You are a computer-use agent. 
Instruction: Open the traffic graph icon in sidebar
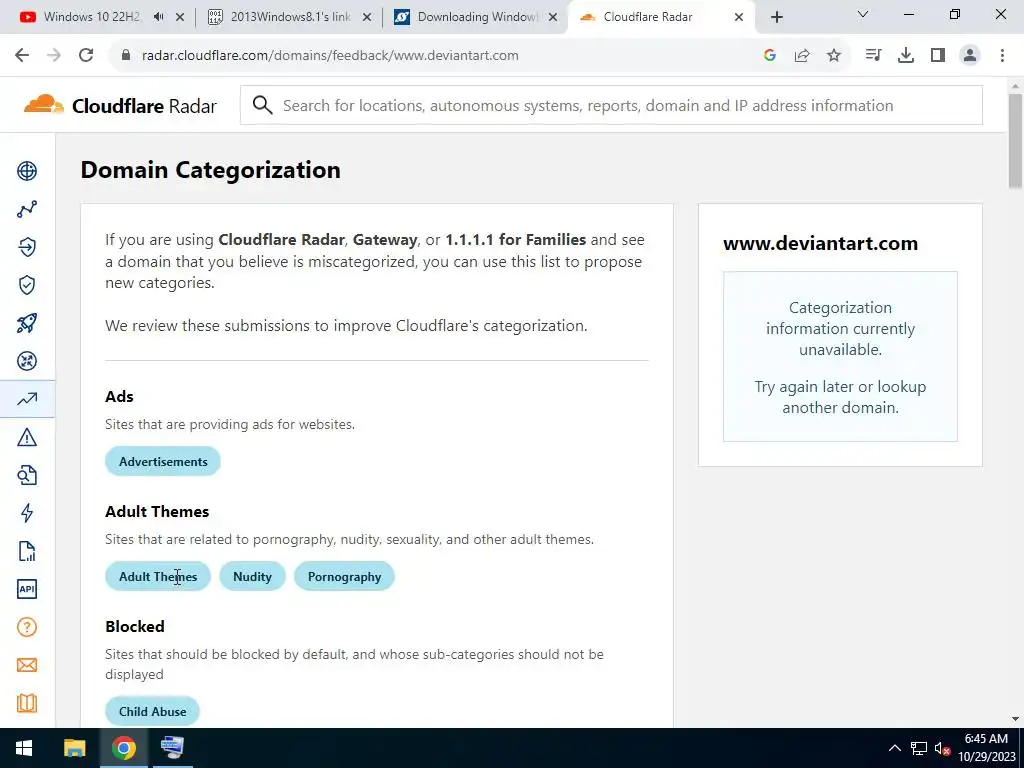coord(27,209)
